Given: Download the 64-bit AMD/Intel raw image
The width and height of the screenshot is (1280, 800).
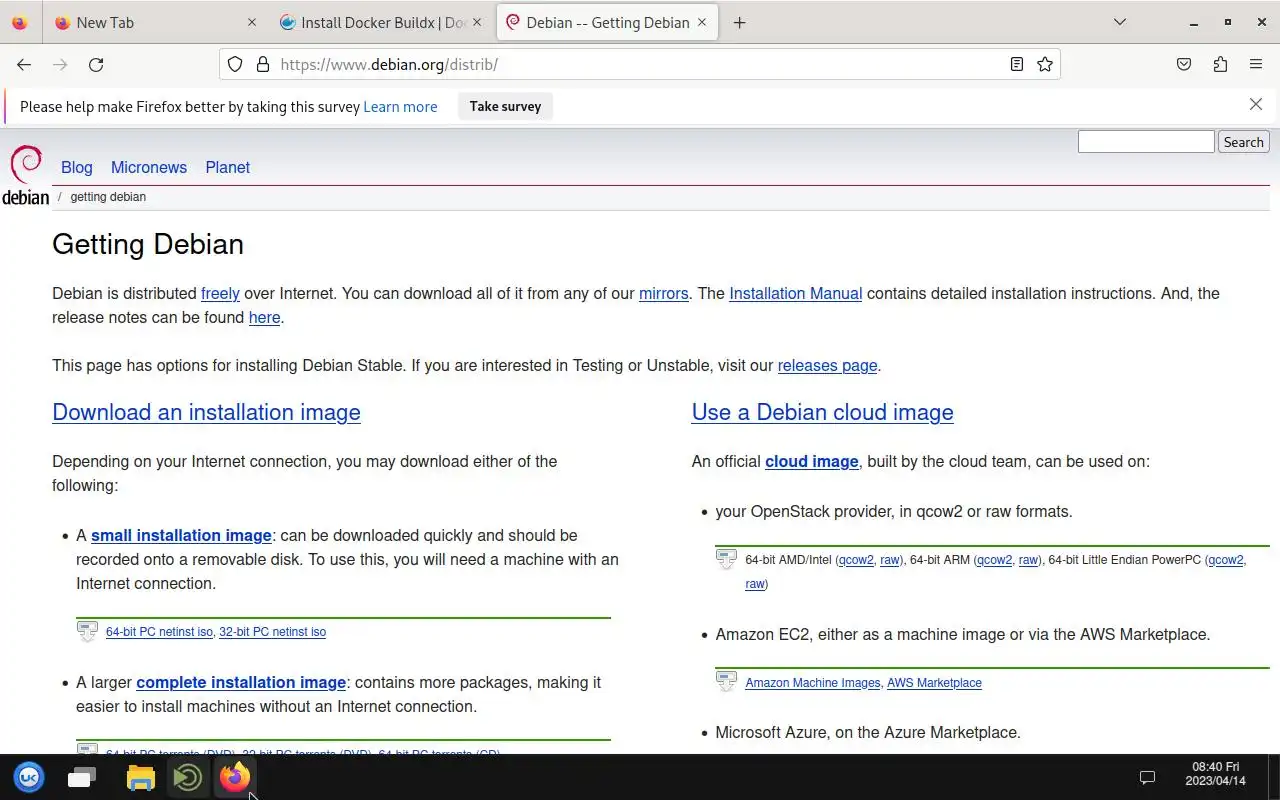Looking at the screenshot, I should 889,560.
